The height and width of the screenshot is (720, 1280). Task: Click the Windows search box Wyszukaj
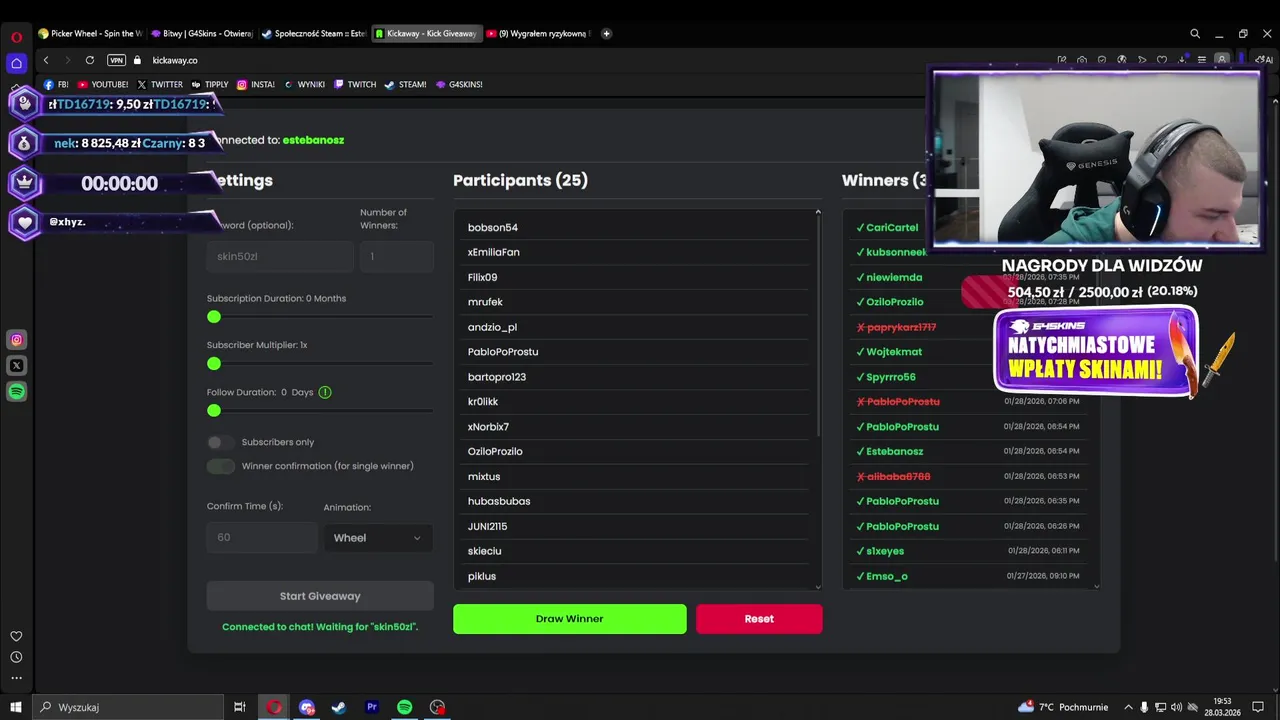coord(130,707)
